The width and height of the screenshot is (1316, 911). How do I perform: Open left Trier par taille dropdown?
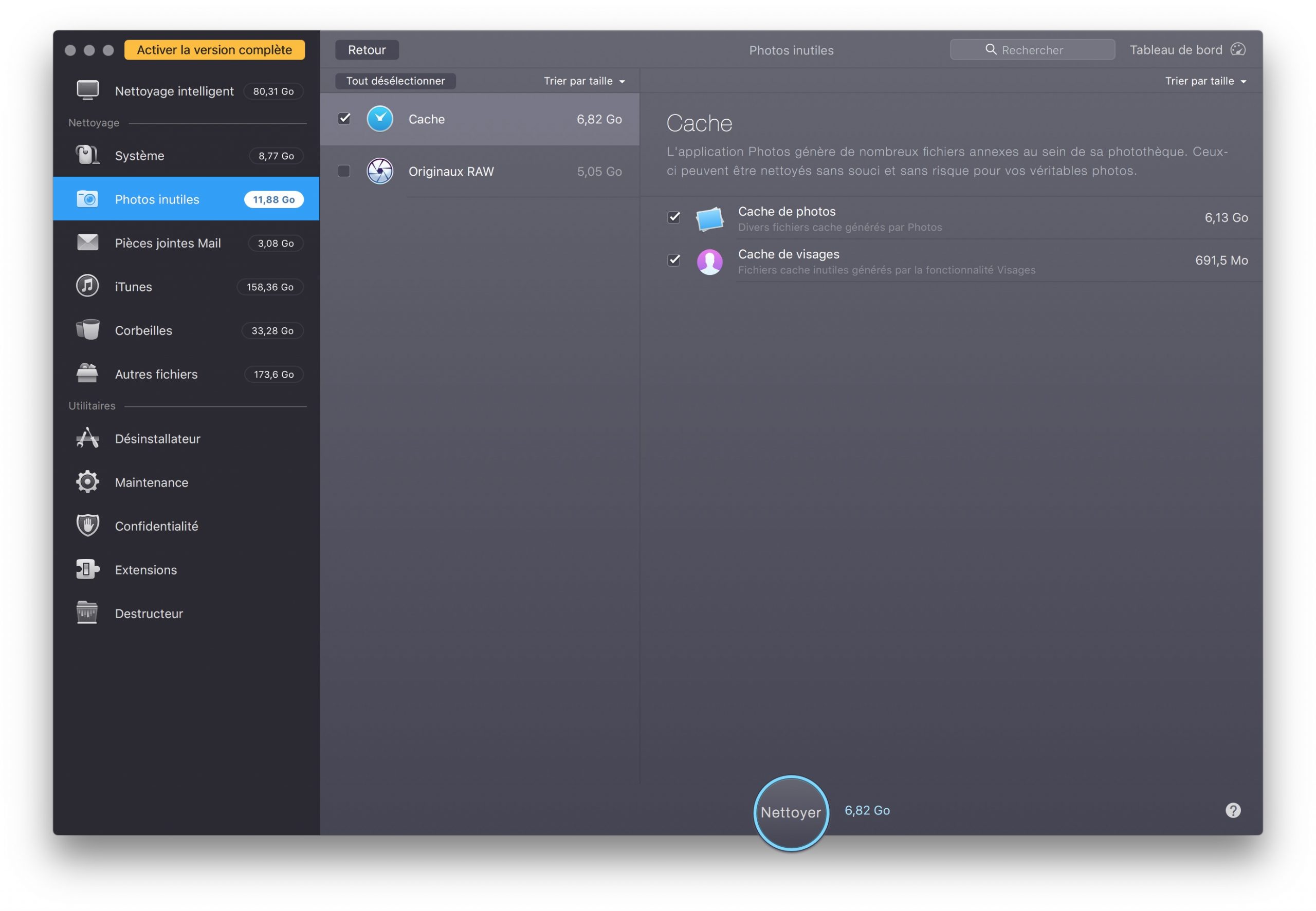584,81
